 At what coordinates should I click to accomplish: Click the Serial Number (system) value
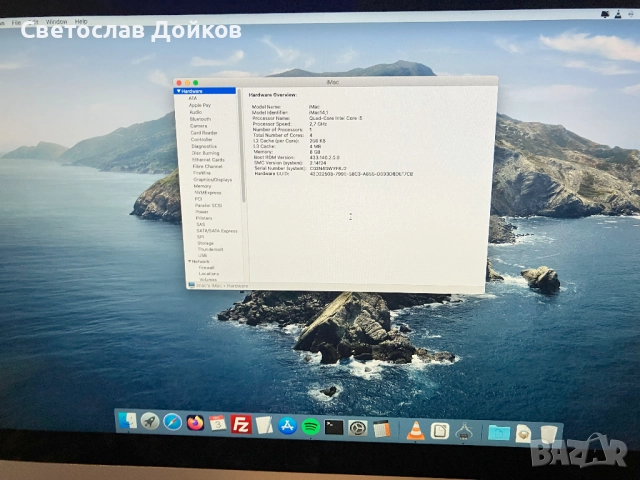tap(328, 168)
